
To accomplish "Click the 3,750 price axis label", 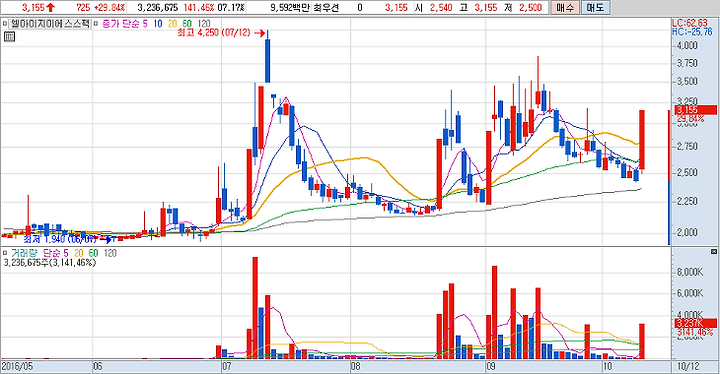I will [x=687, y=63].
